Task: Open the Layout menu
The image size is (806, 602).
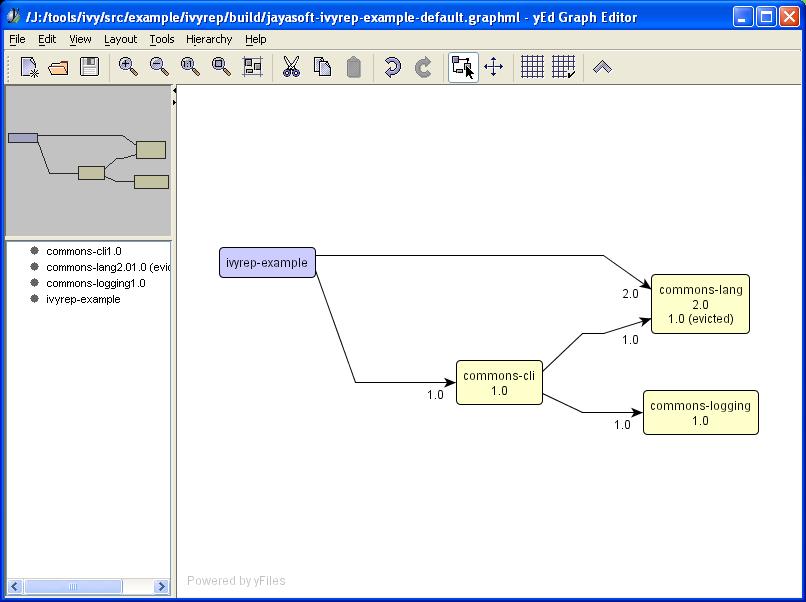Action: (120, 39)
